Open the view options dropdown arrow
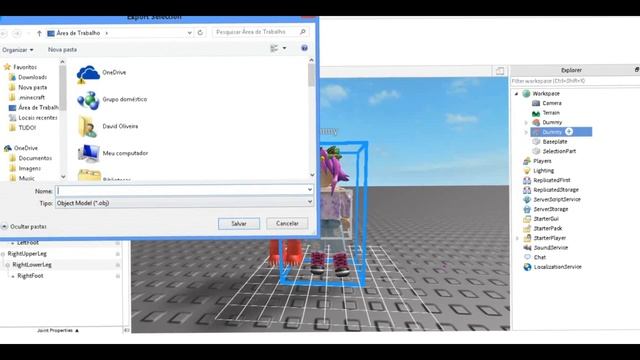 click(x=284, y=48)
